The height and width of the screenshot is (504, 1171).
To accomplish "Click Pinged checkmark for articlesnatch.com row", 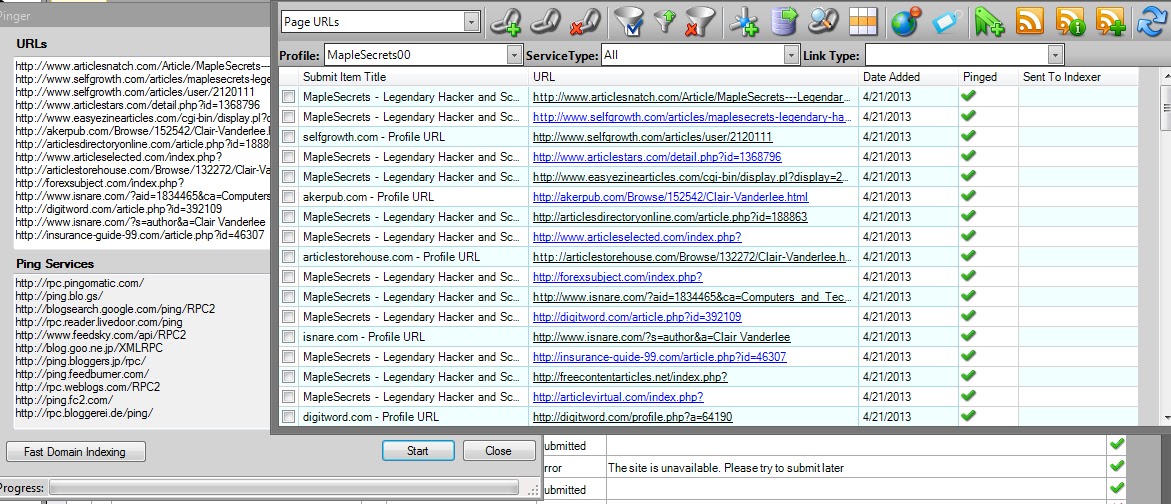I will coord(969,96).
